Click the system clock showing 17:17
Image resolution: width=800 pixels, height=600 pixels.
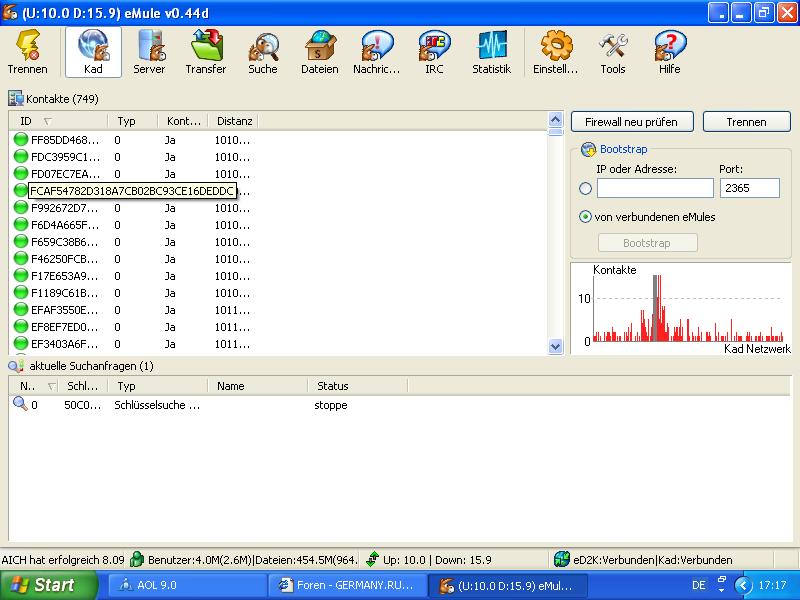point(772,585)
